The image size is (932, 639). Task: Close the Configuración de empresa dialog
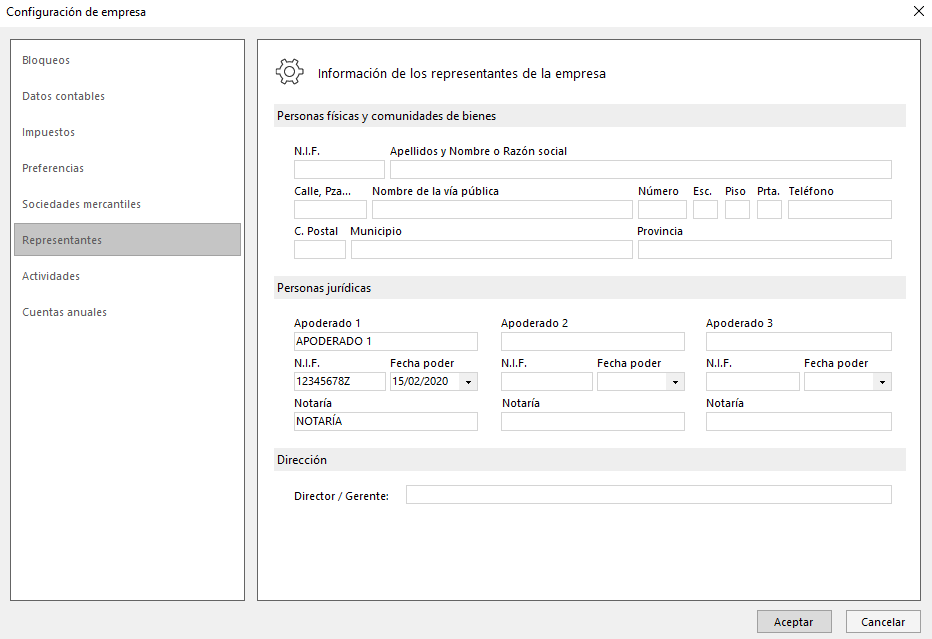pyautogui.click(x=918, y=11)
